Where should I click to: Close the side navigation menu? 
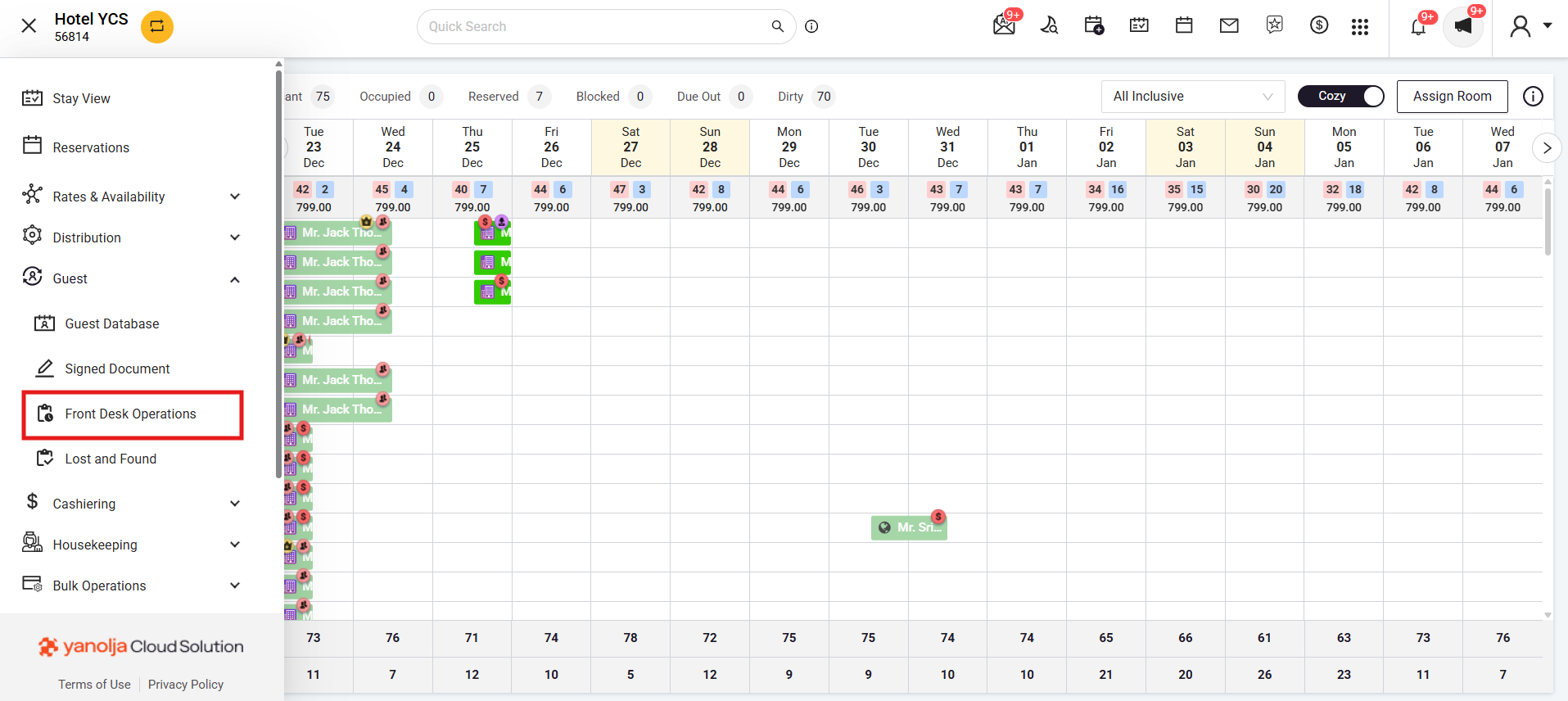click(29, 26)
